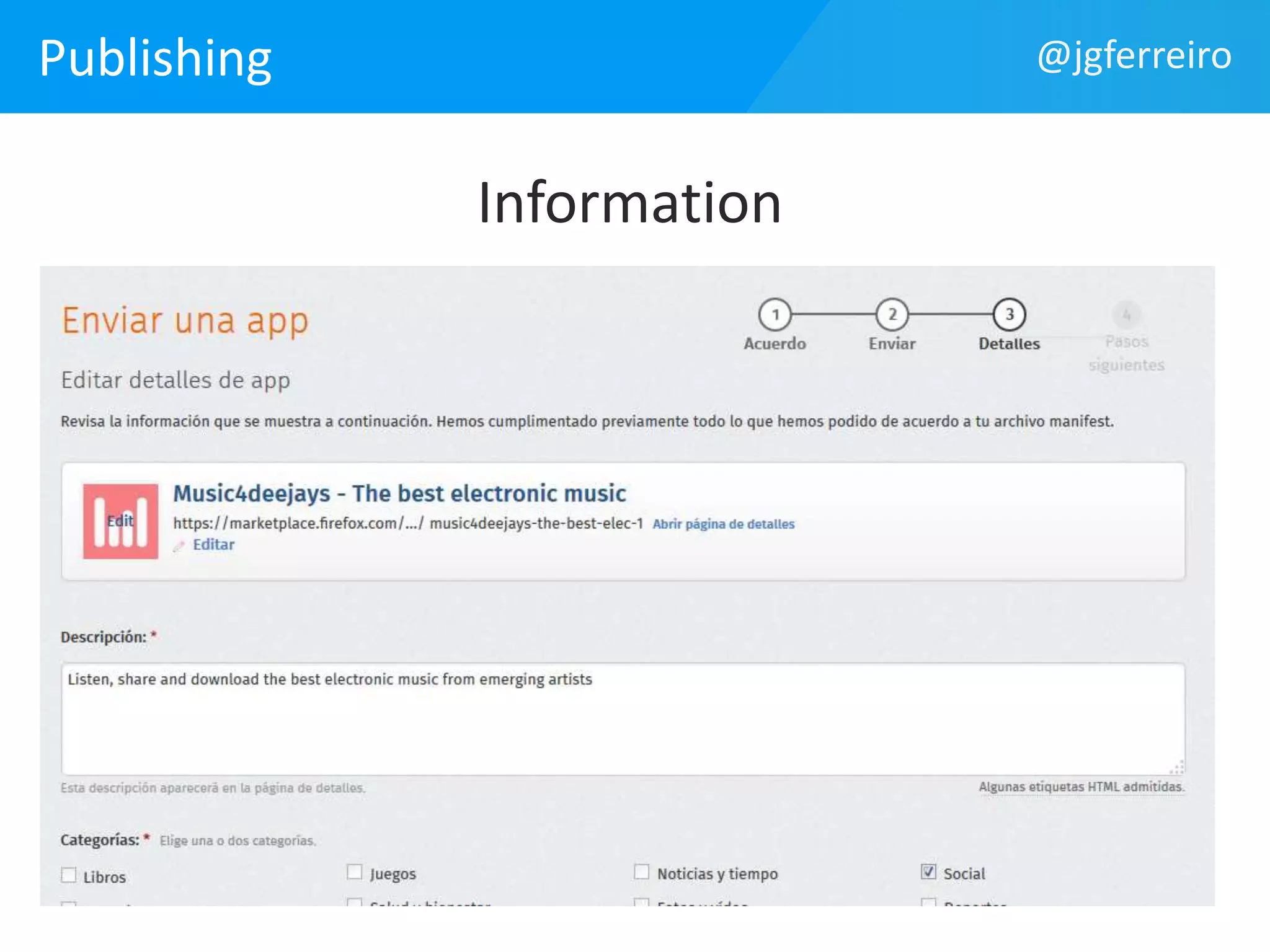Click 'Algunas etiquetas HTML admitidas' hint
The image size is (1270, 952).
tap(1081, 787)
